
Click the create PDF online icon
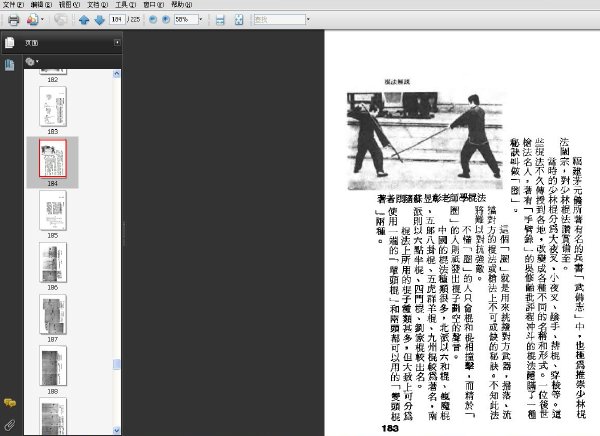pos(32,20)
